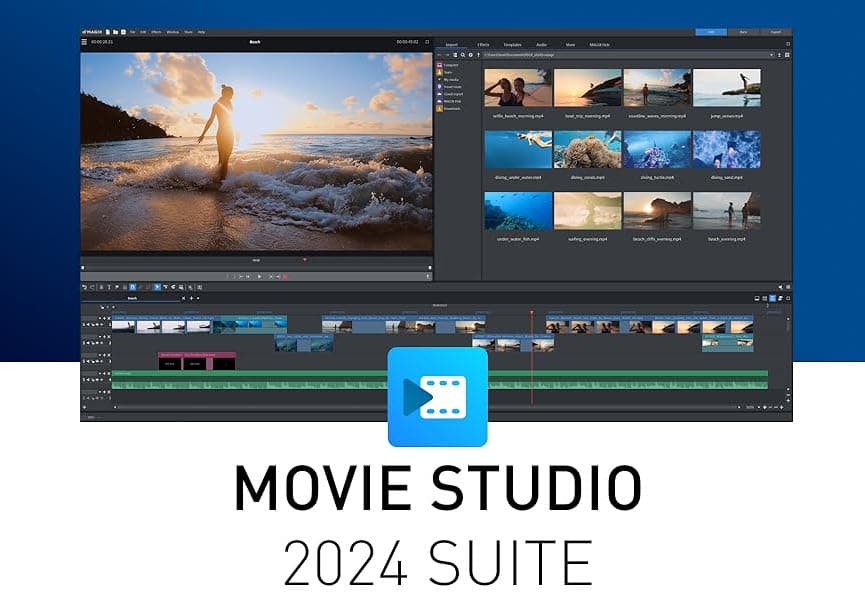Click the up-one-folder arrow icon
865x600 pixels.
[478, 55]
